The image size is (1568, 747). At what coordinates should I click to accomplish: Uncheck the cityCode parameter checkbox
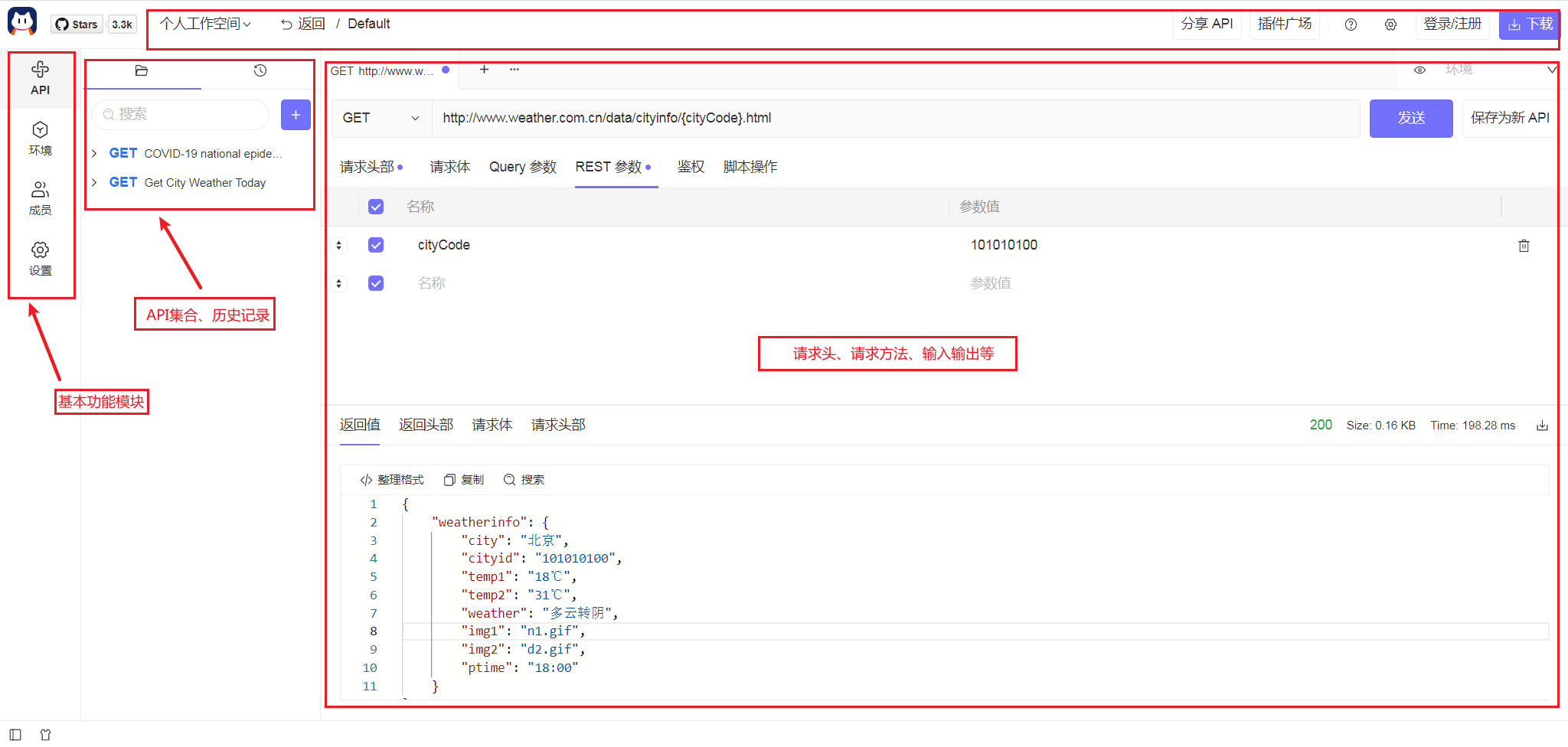[x=376, y=245]
